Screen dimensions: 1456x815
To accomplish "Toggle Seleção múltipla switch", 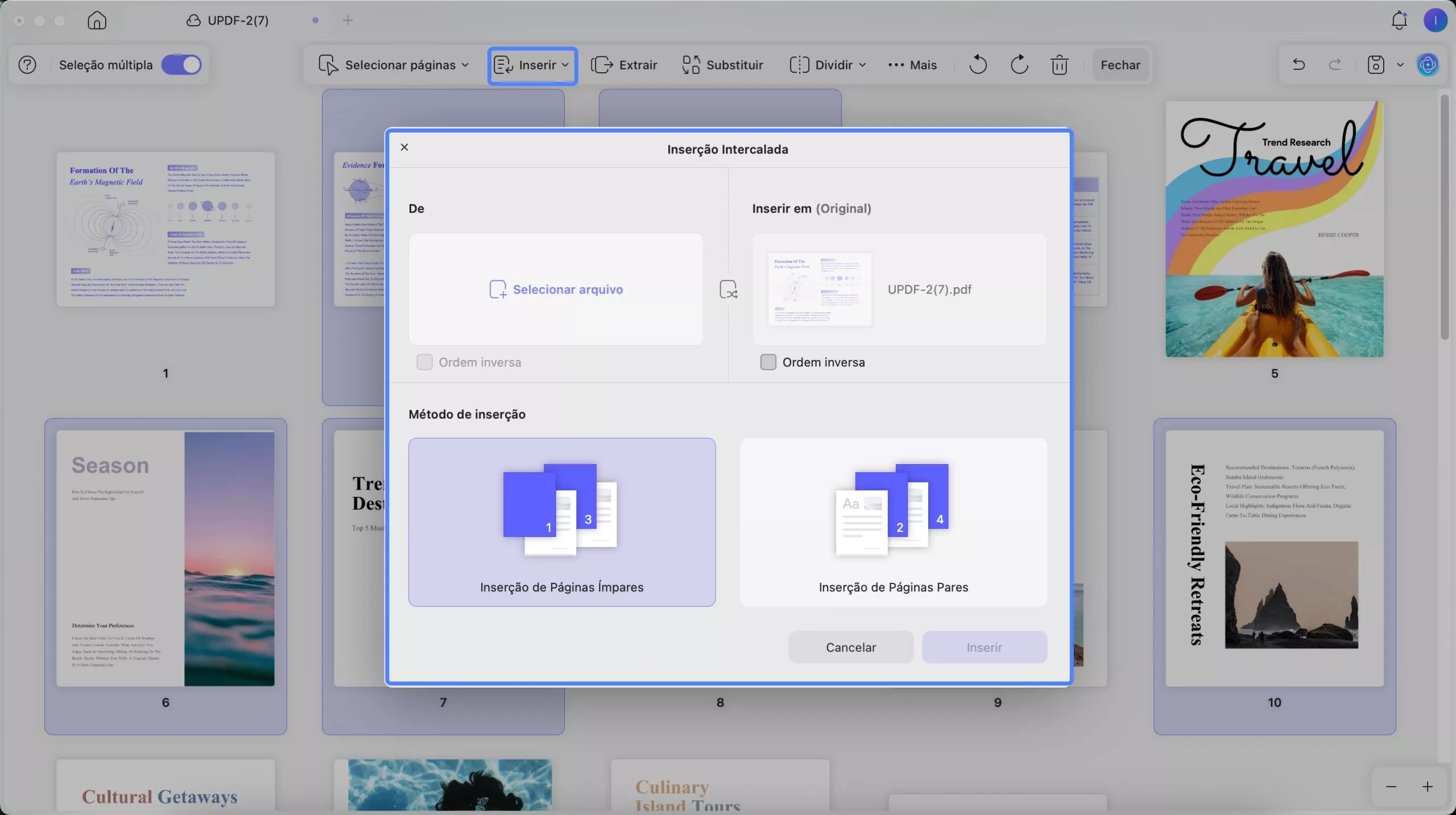I will pos(181,65).
